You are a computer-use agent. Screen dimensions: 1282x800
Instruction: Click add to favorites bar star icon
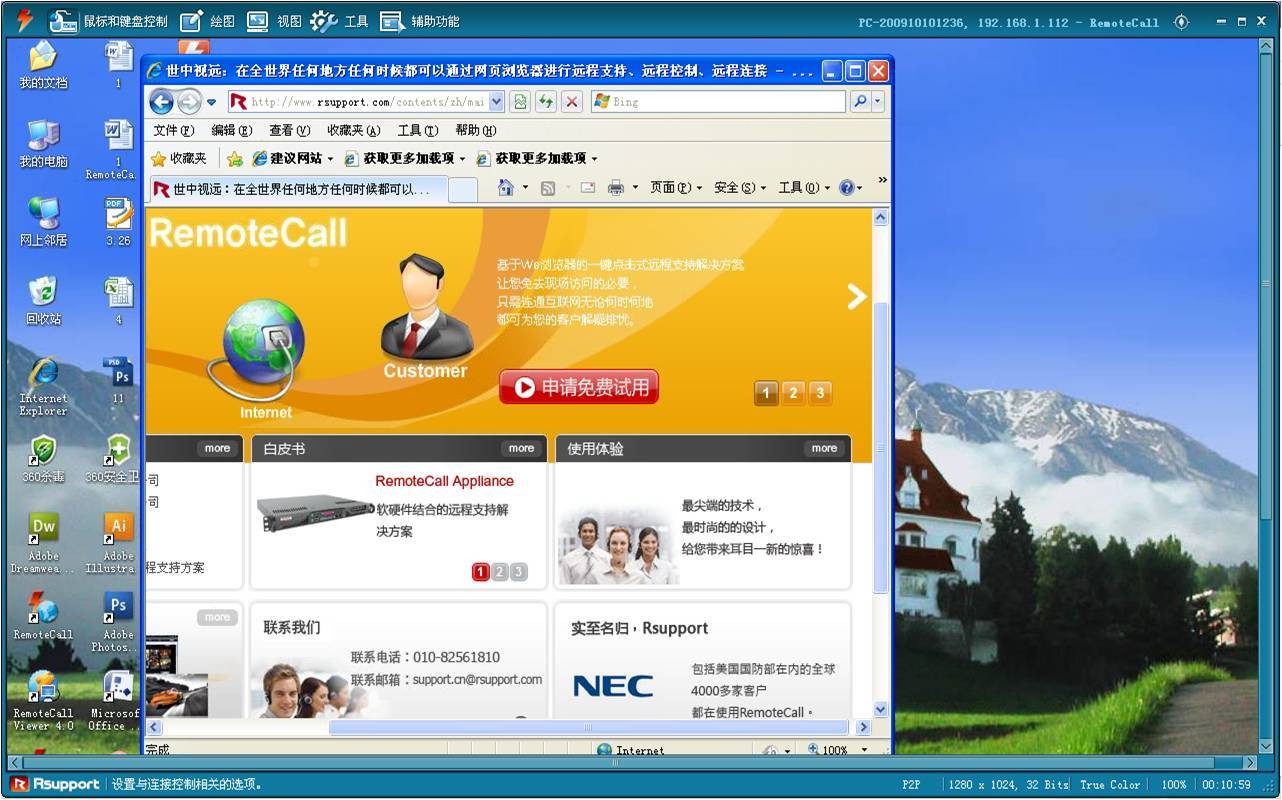tap(235, 159)
